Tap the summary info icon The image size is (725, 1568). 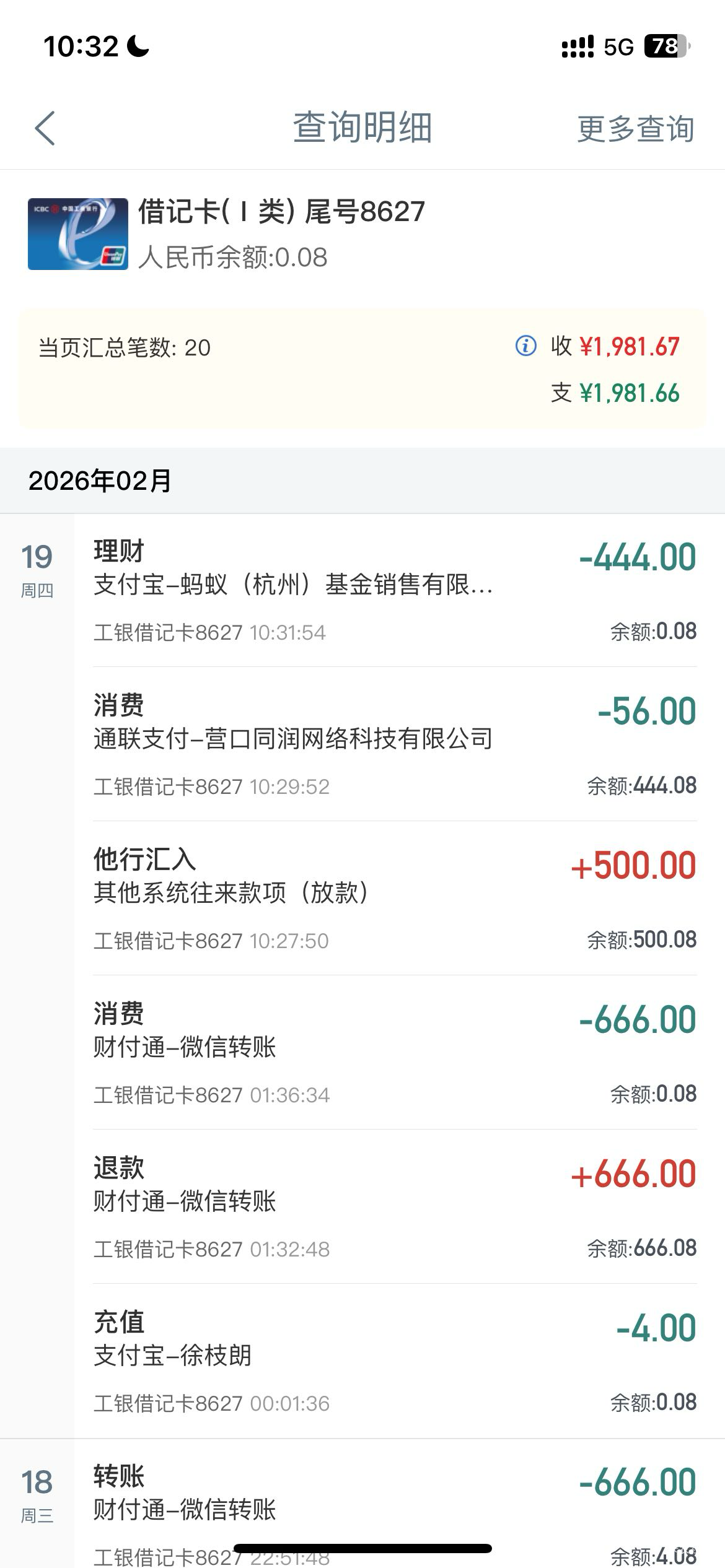coord(525,346)
